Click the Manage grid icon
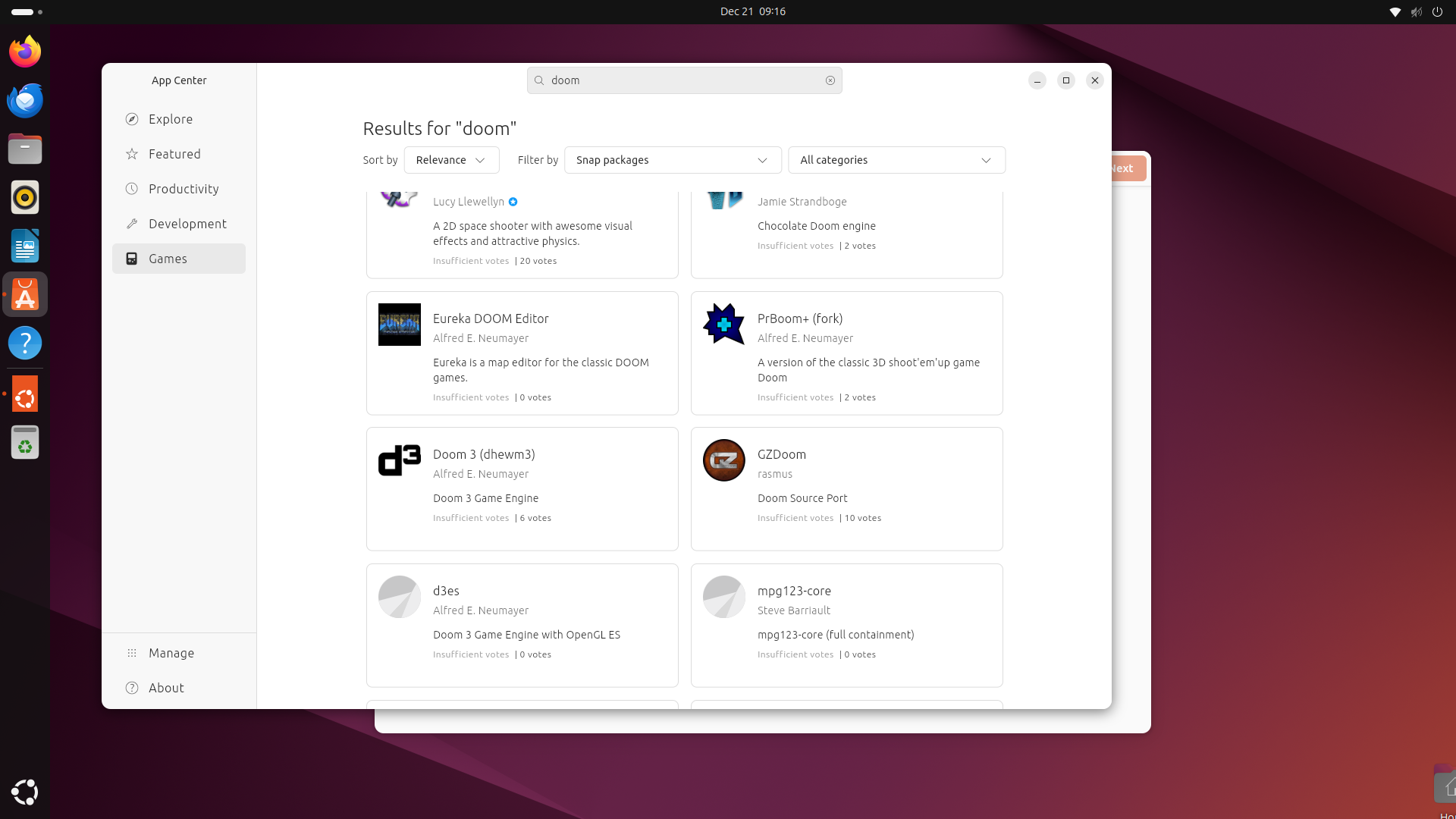Image resolution: width=1456 pixels, height=819 pixels. 132,653
